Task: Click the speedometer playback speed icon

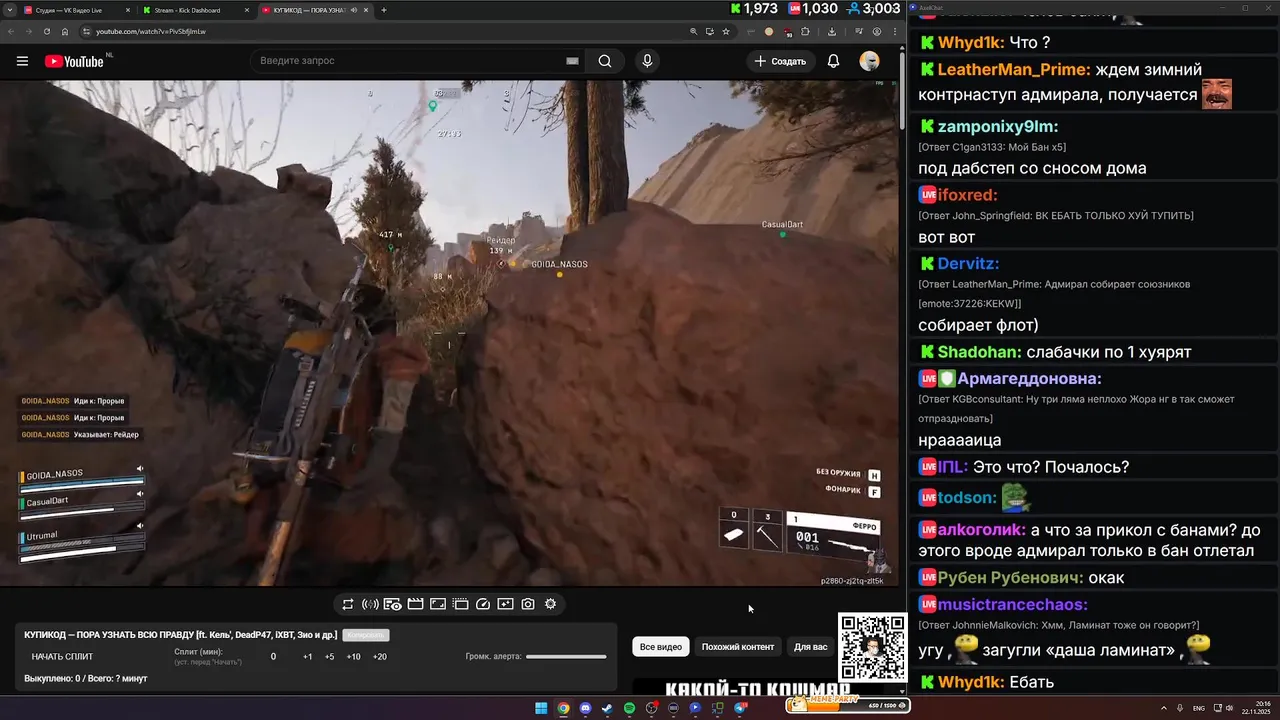Action: coord(483,604)
